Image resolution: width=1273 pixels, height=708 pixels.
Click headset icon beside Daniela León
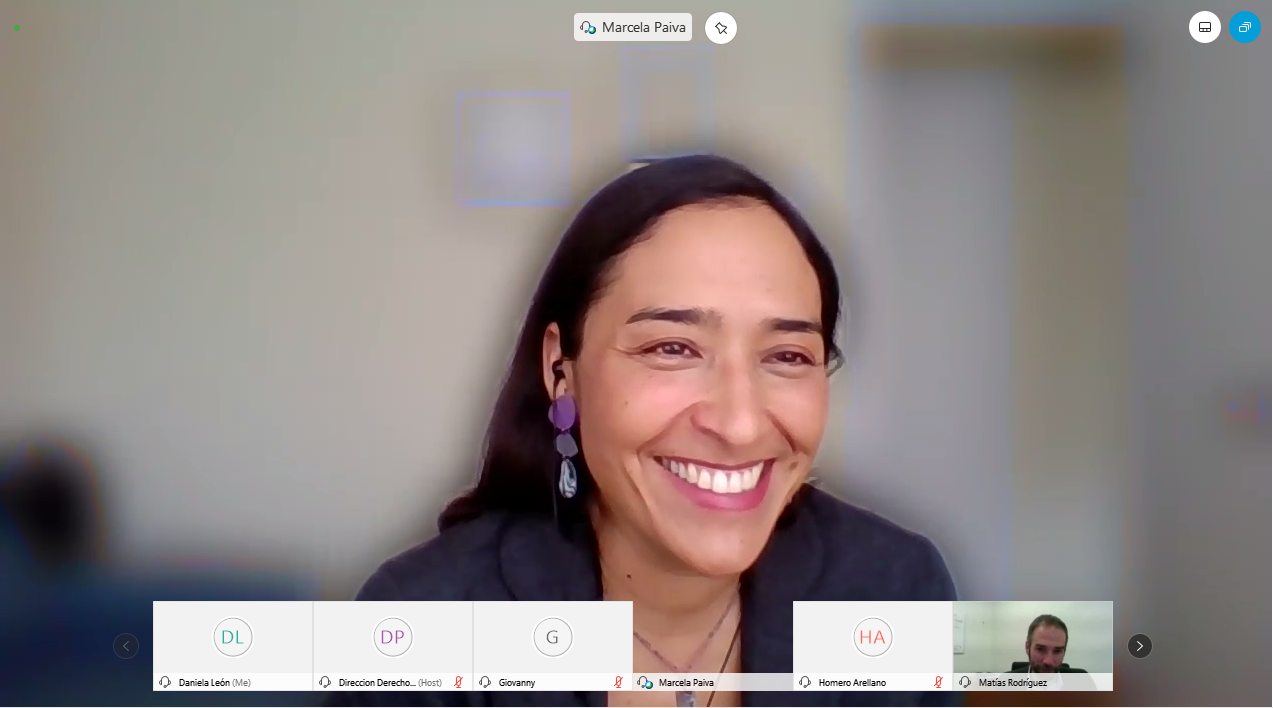(165, 682)
